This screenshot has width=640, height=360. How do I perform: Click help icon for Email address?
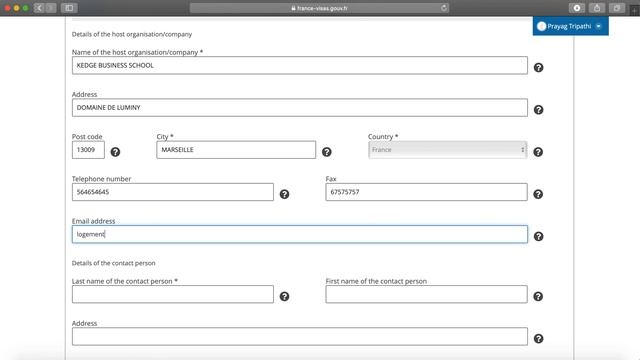(538, 236)
